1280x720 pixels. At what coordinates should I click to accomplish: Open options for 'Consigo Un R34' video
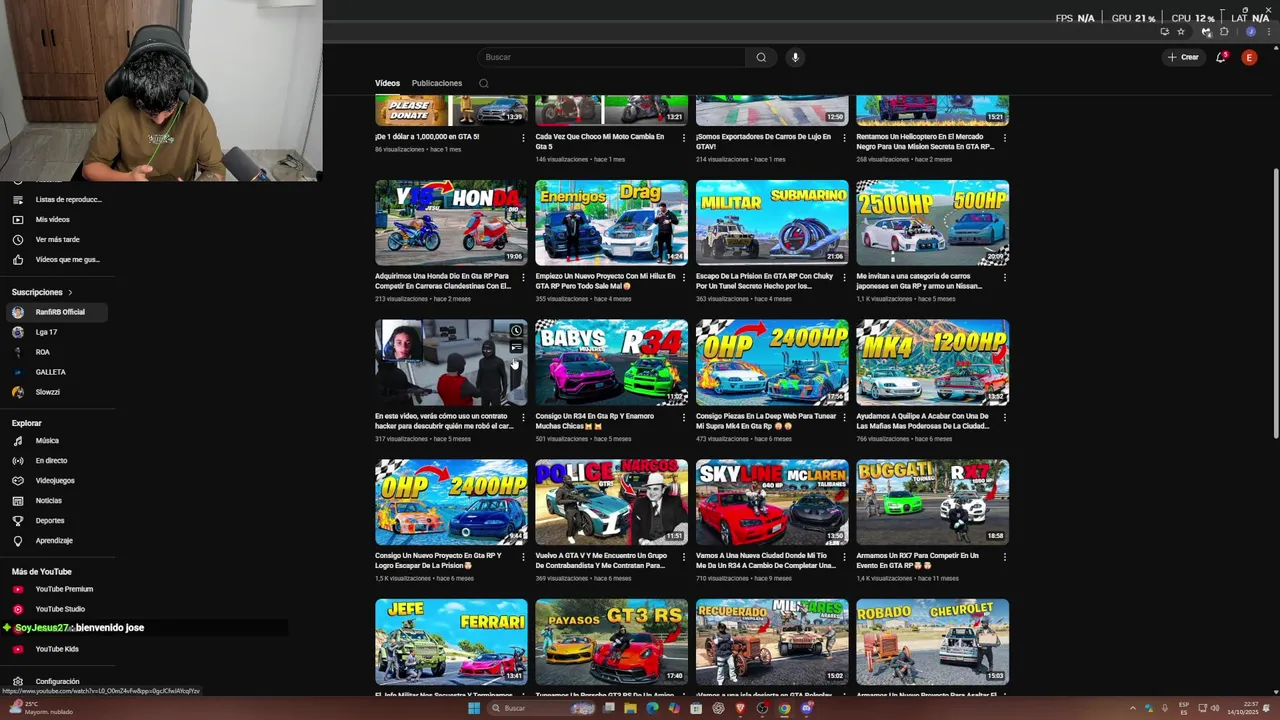click(683, 417)
